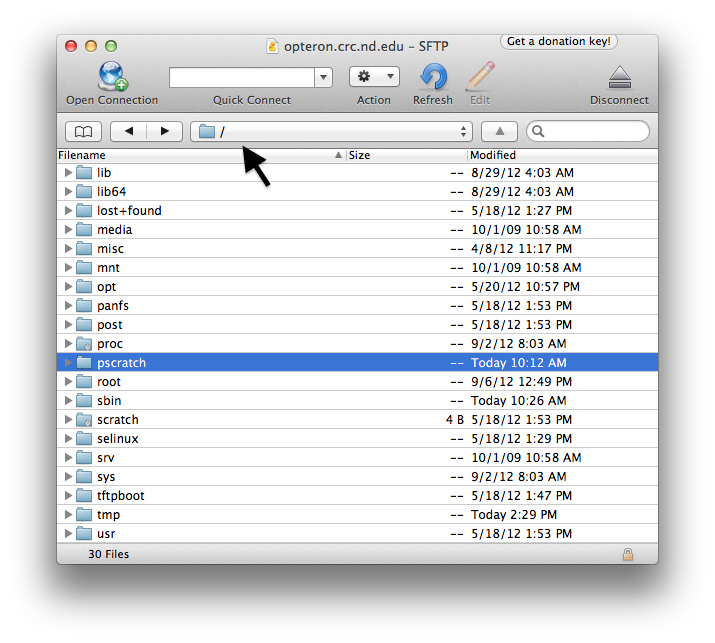This screenshot has width=715, height=643.
Task: Navigate back with the left arrow
Action: click(x=128, y=132)
